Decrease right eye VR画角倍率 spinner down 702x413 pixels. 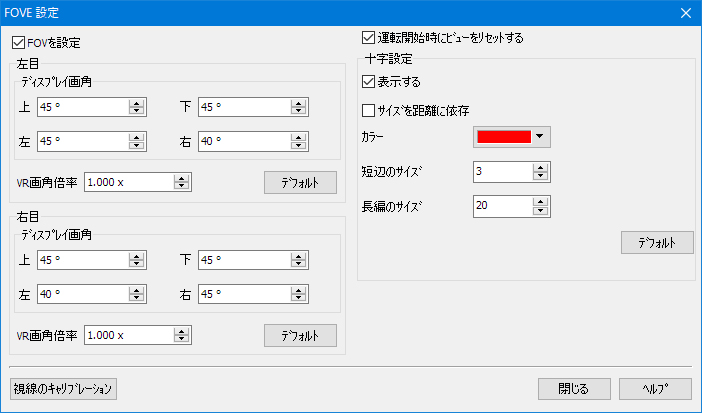pos(181,339)
